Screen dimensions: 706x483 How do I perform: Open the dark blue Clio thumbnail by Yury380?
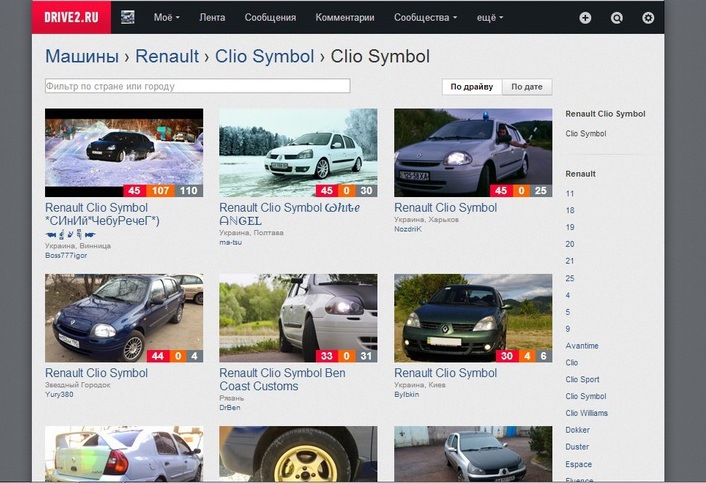(124, 318)
